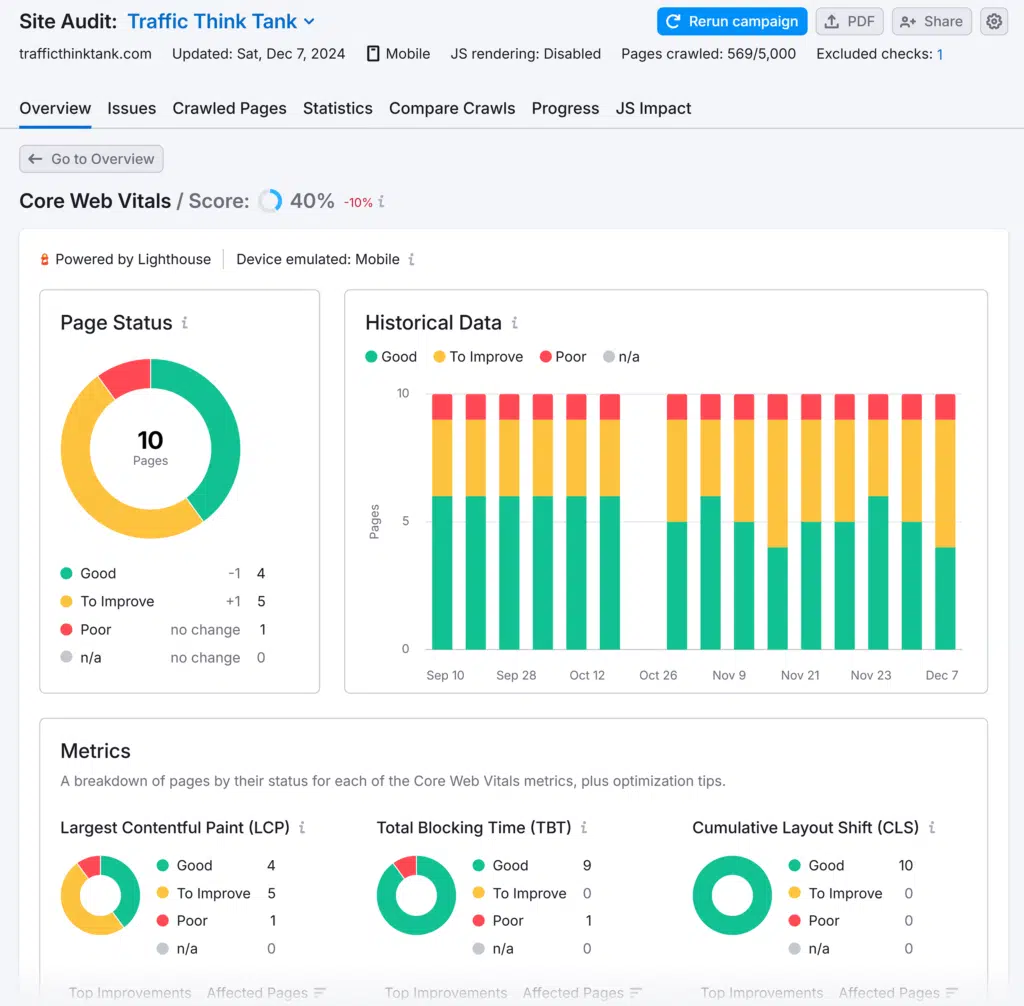
Task: Toggle the To Improve series in chart legend
Action: click(x=477, y=357)
